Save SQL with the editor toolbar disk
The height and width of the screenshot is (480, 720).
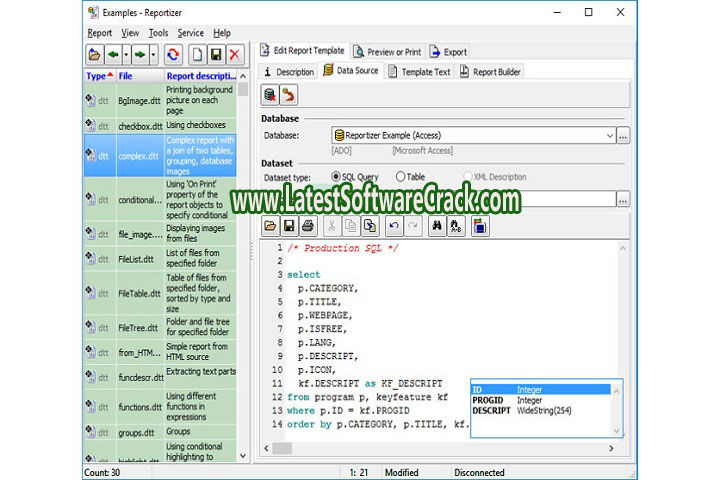click(x=289, y=226)
